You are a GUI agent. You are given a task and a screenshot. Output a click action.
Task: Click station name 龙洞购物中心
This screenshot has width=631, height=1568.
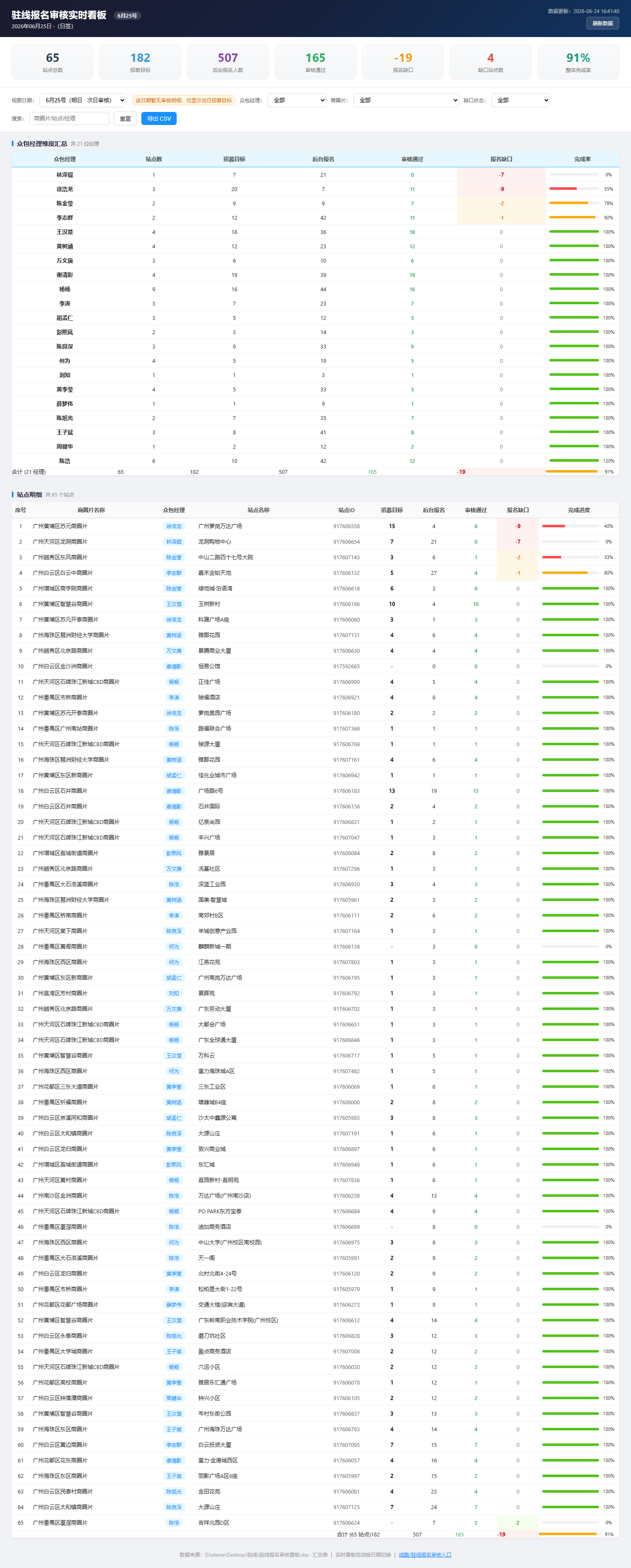[x=215, y=542]
